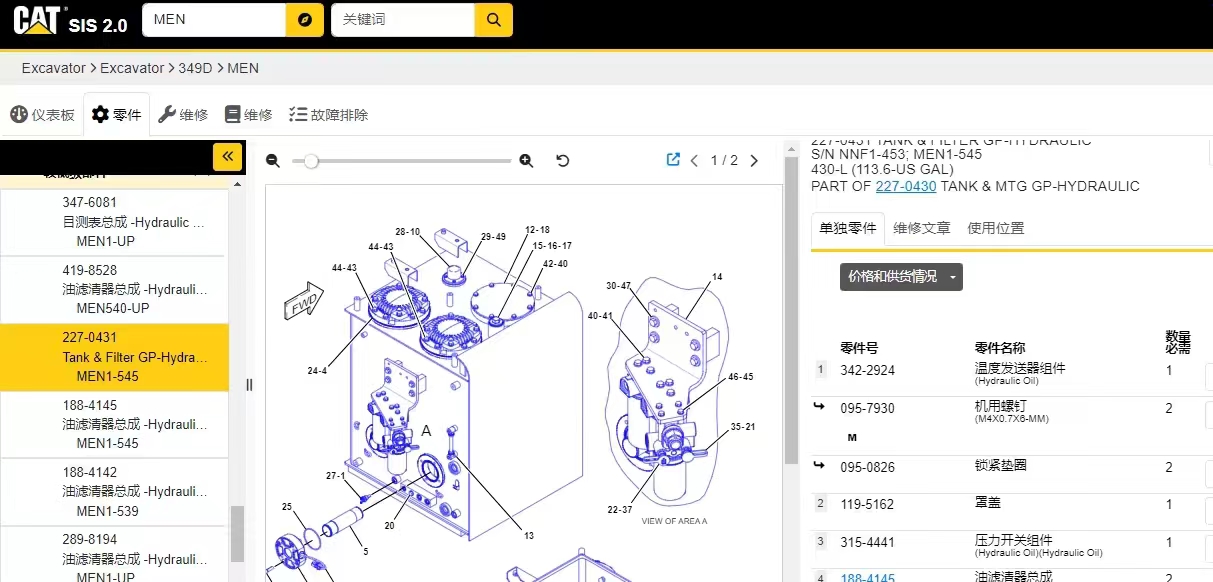
Task: Open the MEN breadcrumb link
Action: tap(243, 68)
